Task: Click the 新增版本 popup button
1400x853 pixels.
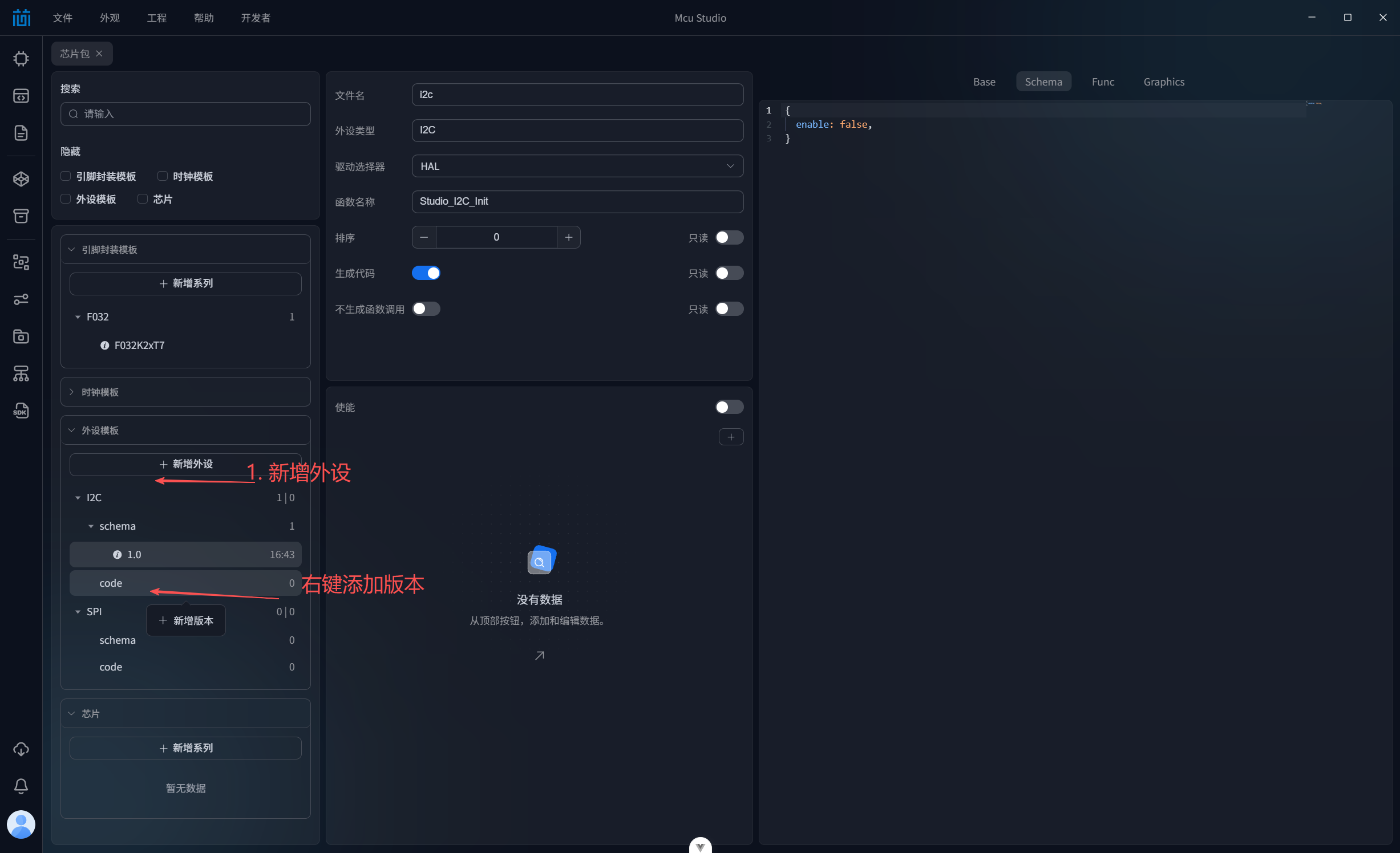Action: click(x=186, y=620)
